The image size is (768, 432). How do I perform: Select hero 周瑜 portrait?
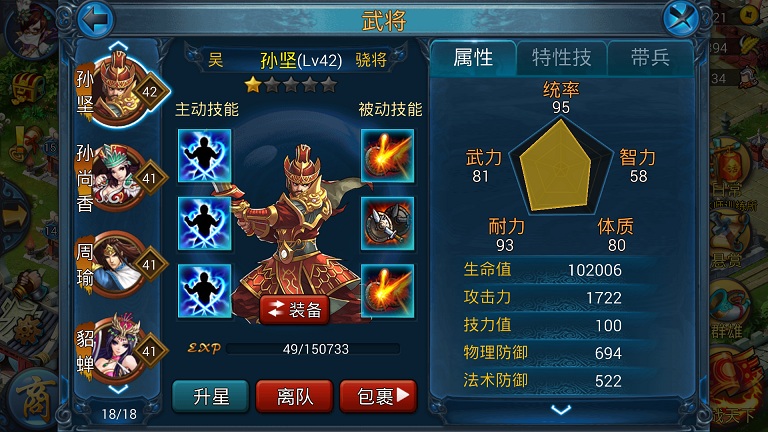pyautogui.click(x=121, y=264)
